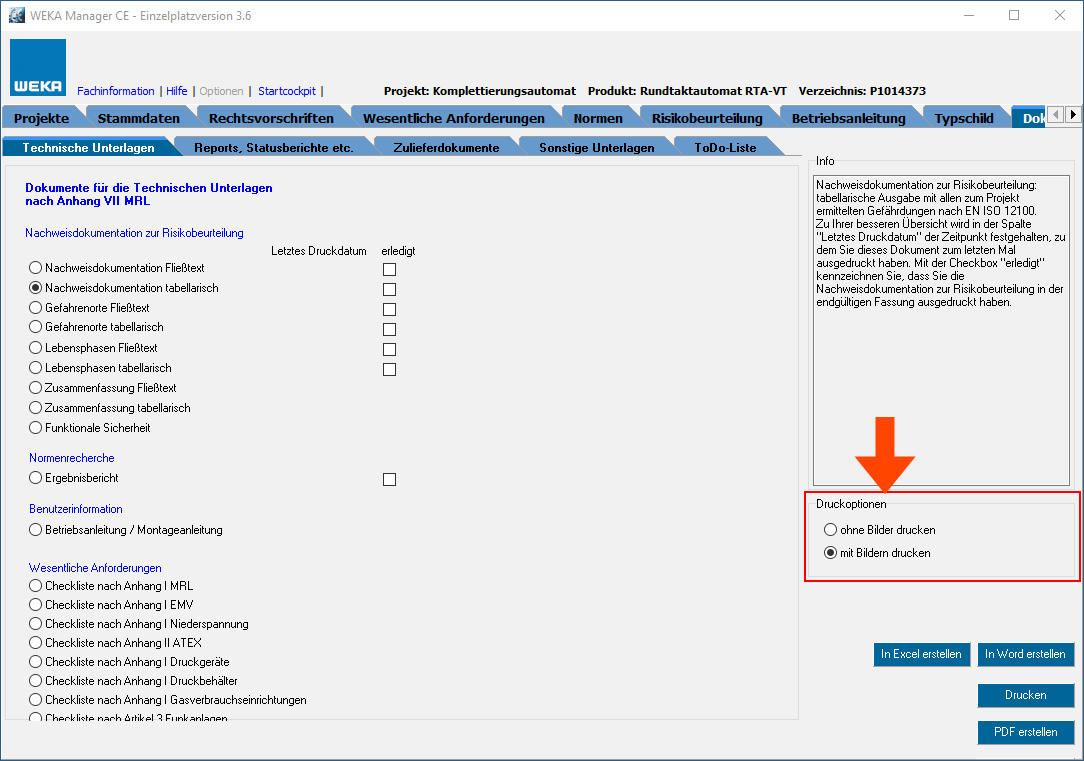Click the tab scroll right arrow
The width and height of the screenshot is (1084, 761).
click(x=1073, y=115)
